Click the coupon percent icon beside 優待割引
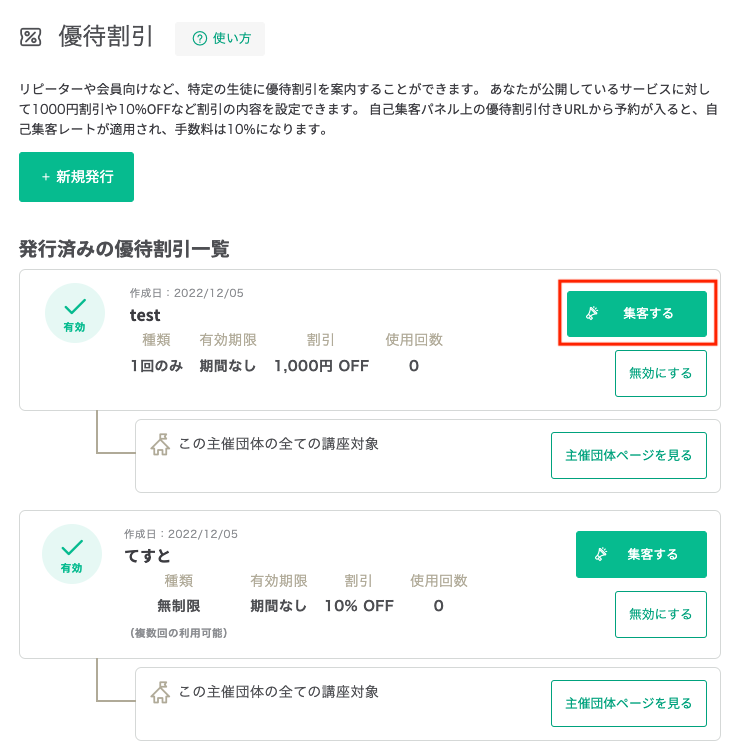Screen dimensions: 744x754 (30, 37)
